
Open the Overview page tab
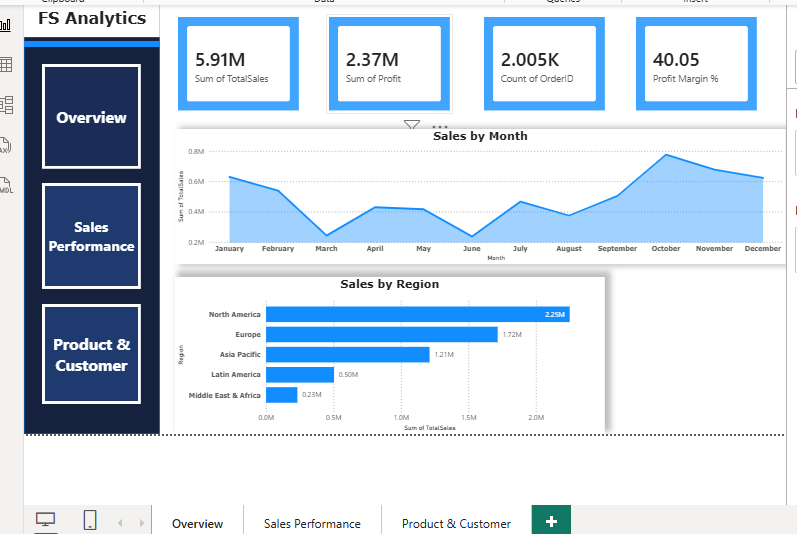pos(197,523)
